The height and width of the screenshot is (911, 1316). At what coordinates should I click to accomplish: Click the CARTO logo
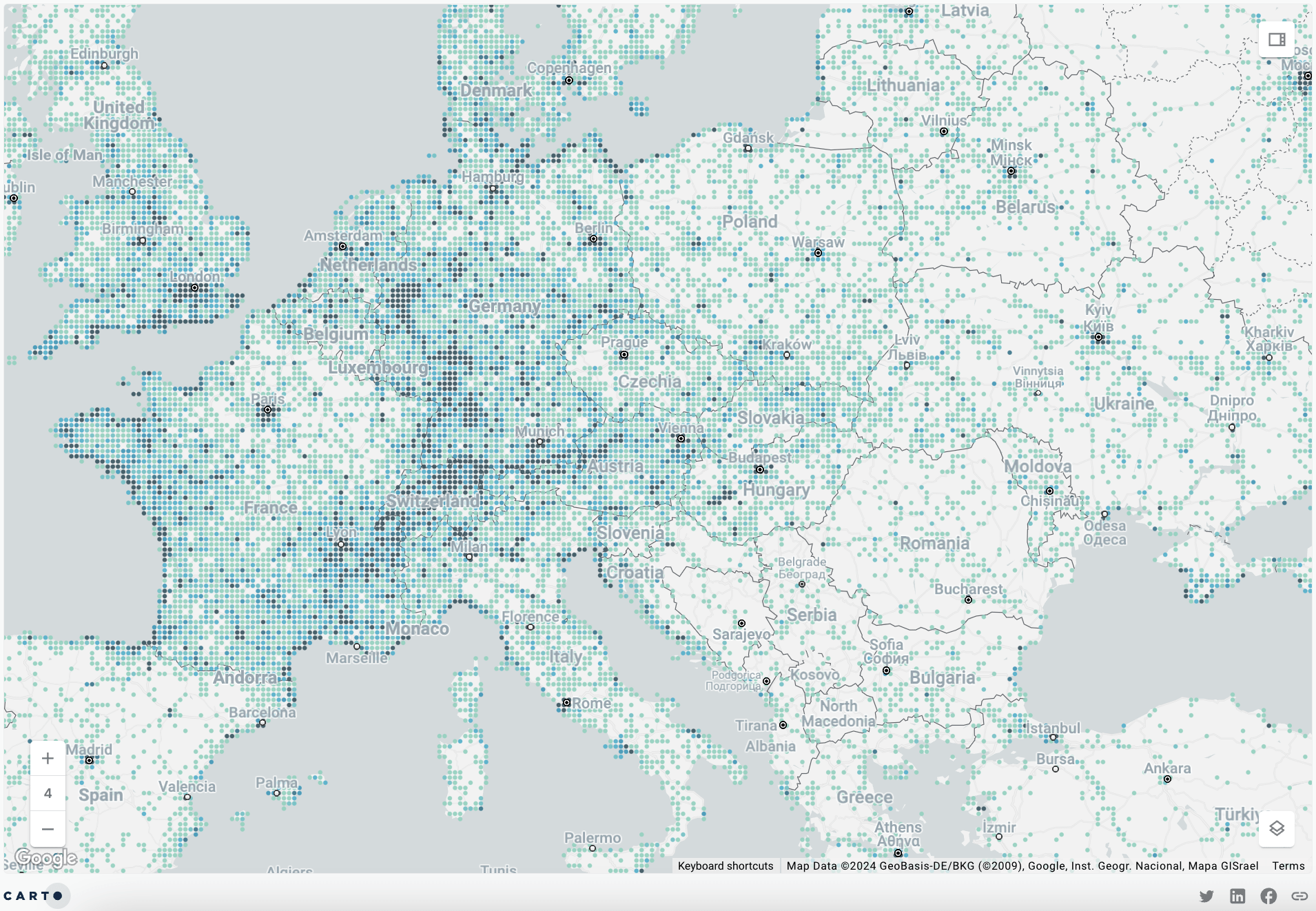(x=33, y=895)
